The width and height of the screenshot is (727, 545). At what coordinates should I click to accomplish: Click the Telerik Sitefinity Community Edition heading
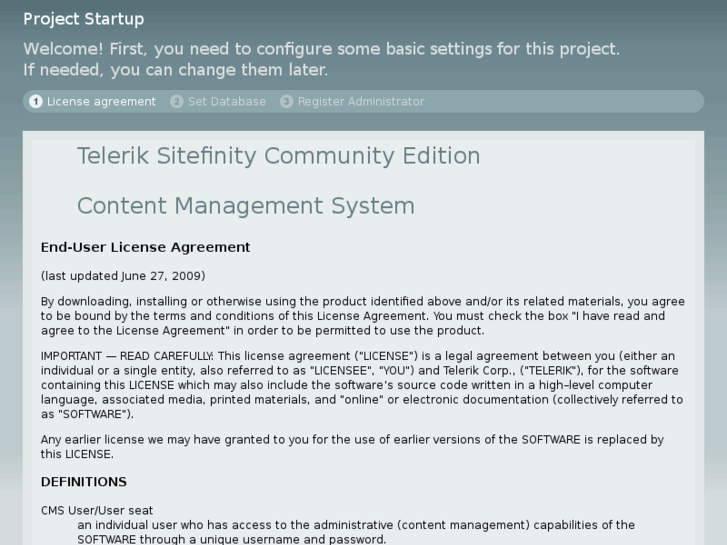pyautogui.click(x=278, y=156)
